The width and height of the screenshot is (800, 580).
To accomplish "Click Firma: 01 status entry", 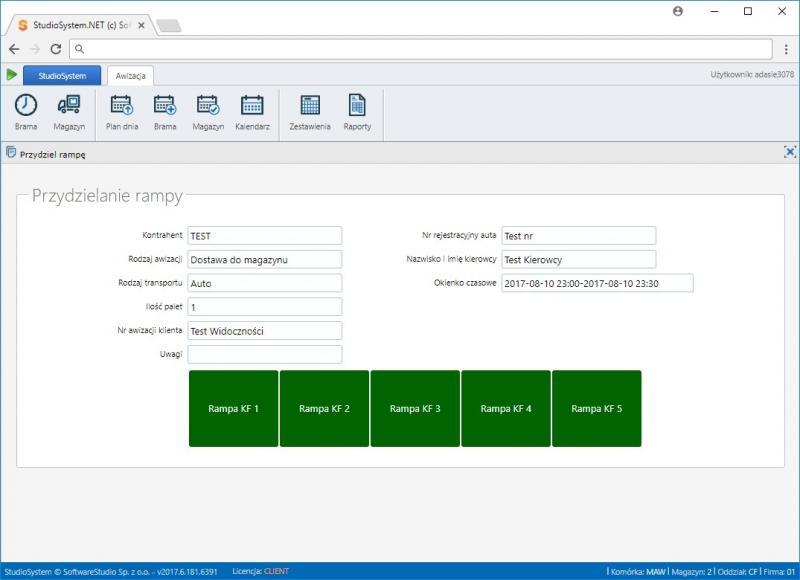I will (779, 572).
